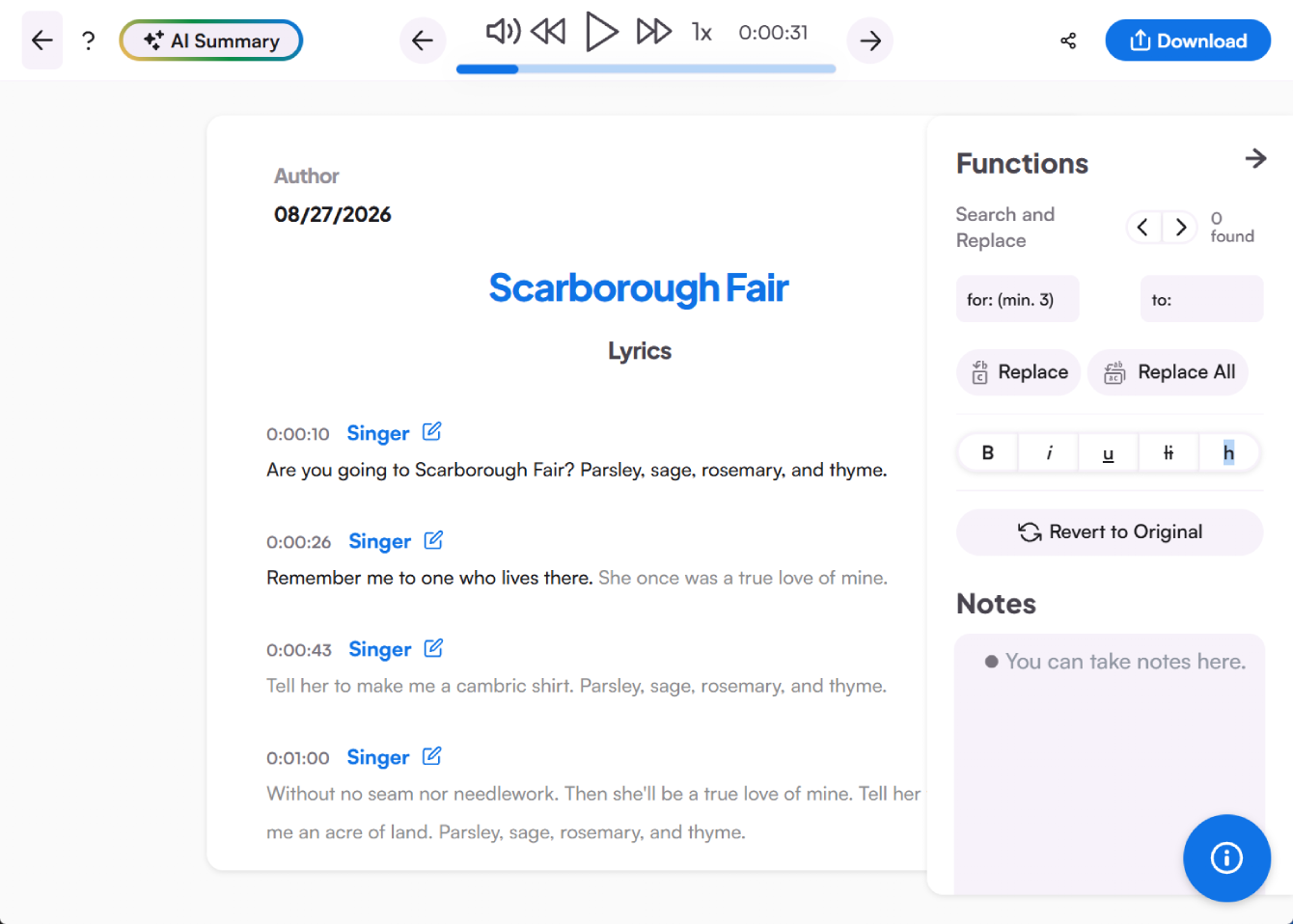Jump to timestamp 0:00:10
The image size is (1293, 924).
(298, 434)
